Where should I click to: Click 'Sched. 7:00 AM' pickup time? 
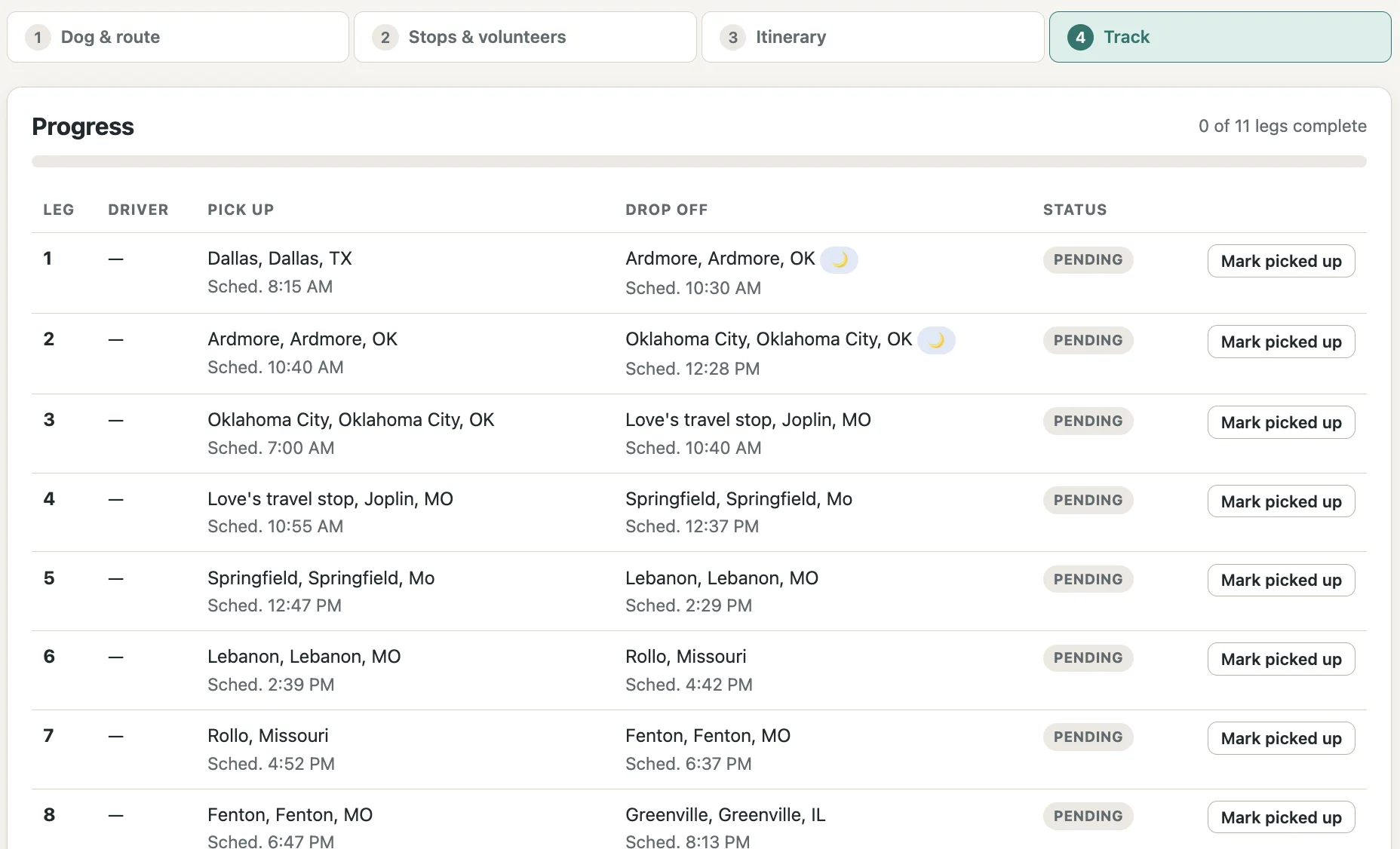(271, 448)
